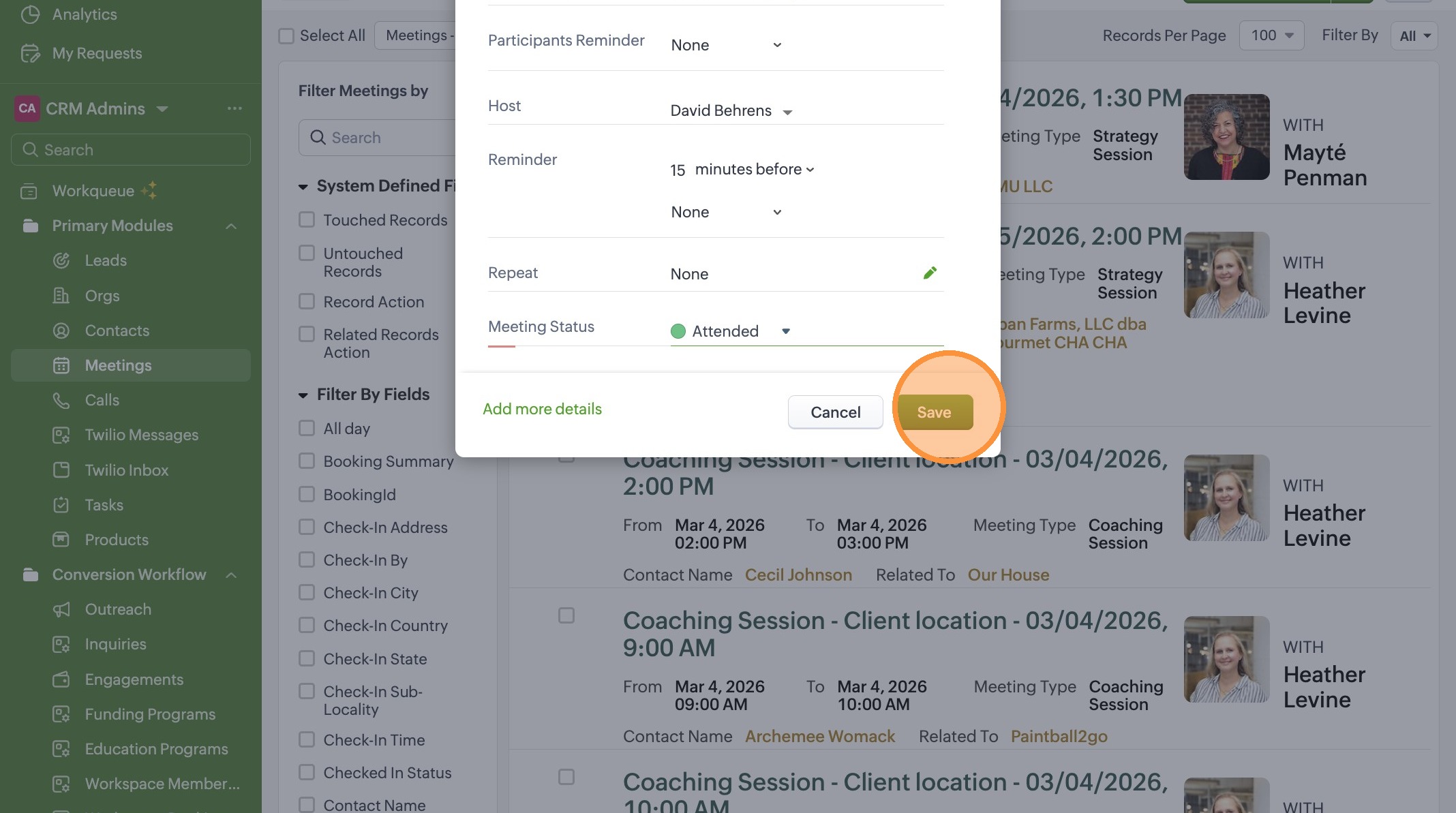Enable the All day filter checkbox
The image size is (1456, 813).
[x=307, y=429]
